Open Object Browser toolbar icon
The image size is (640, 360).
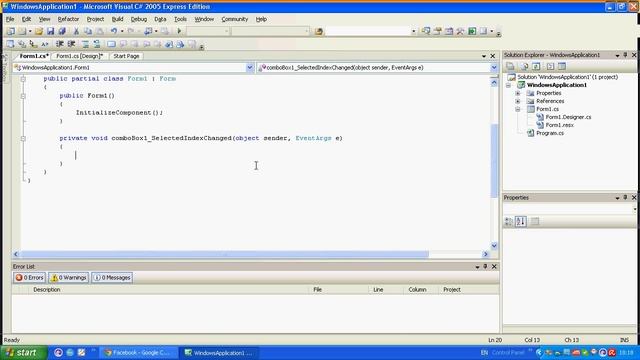[x=449, y=31]
